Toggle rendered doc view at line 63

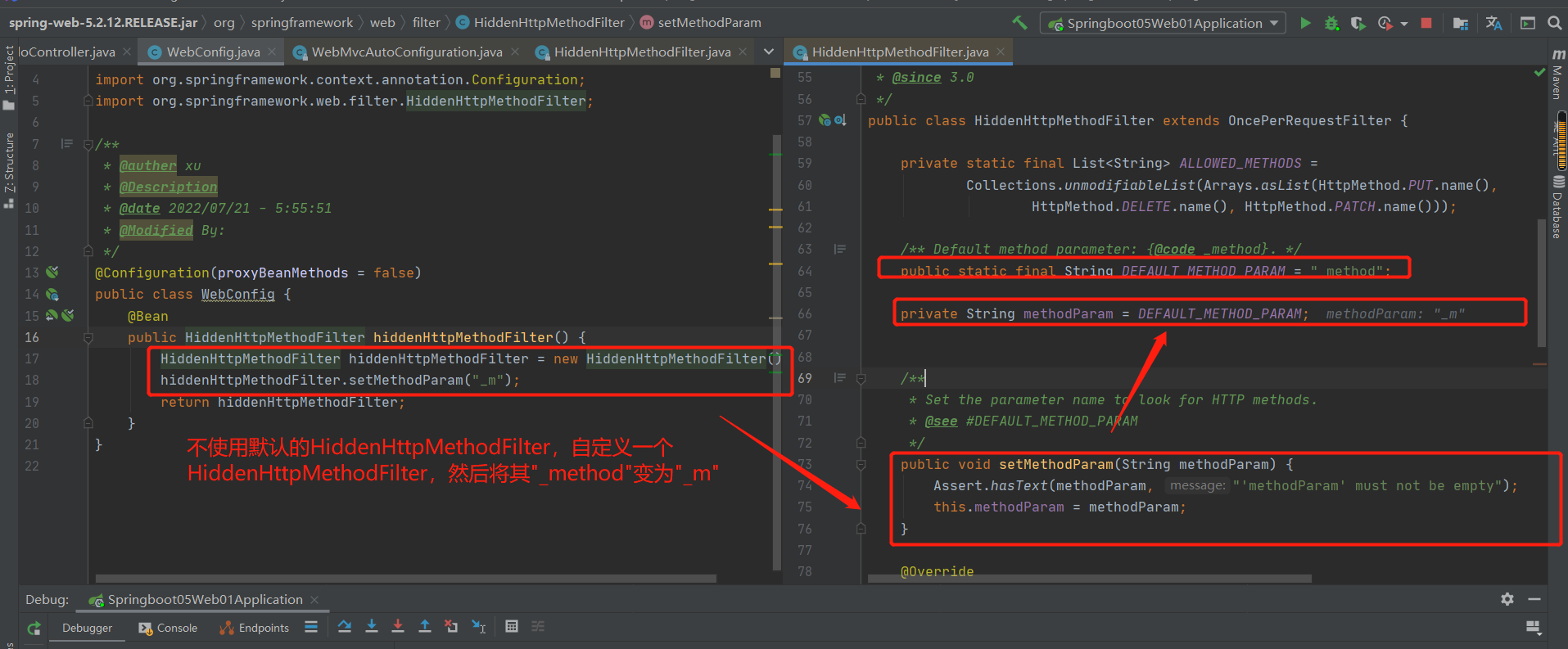coord(839,249)
